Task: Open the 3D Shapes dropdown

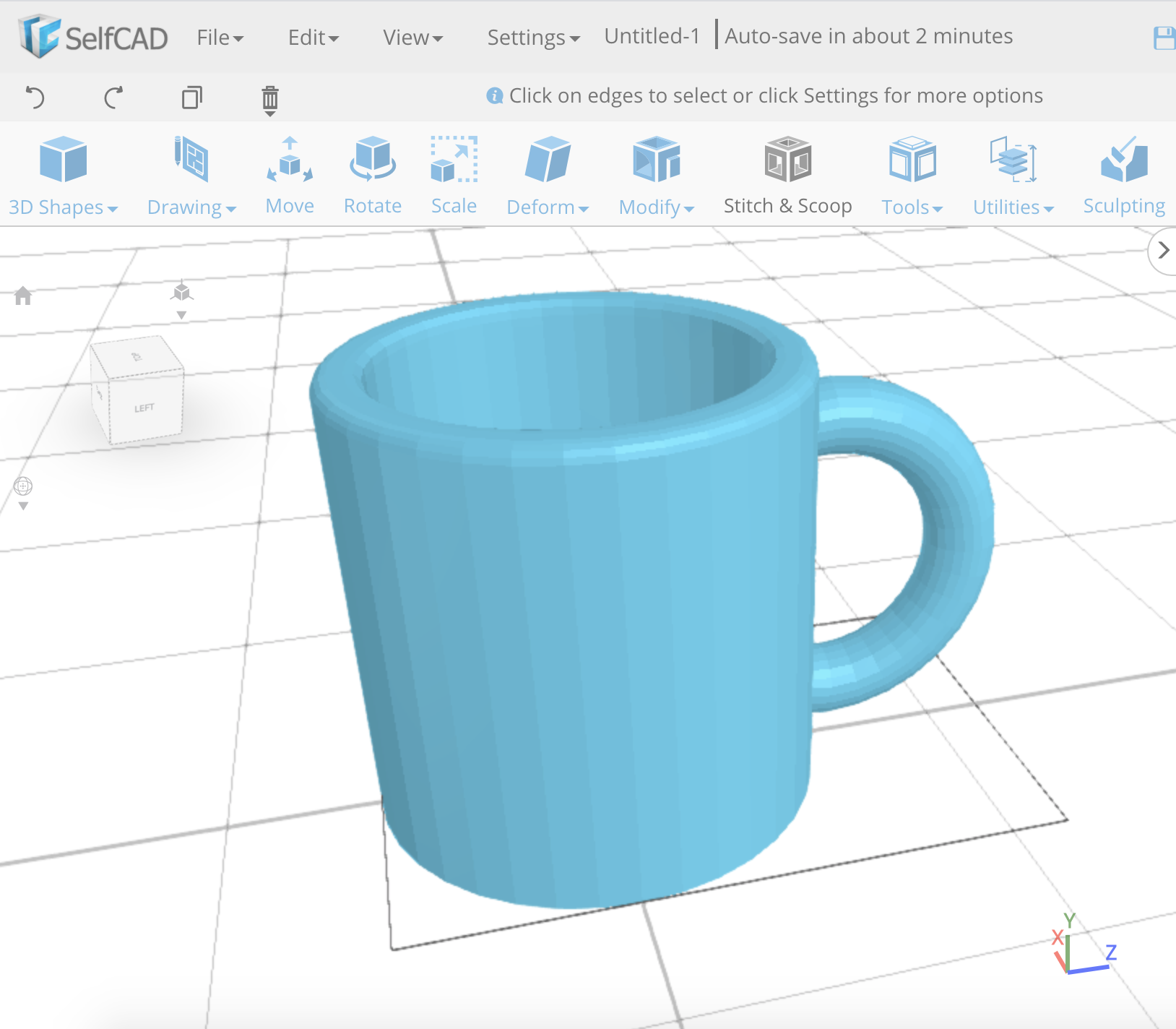Action: point(64,176)
